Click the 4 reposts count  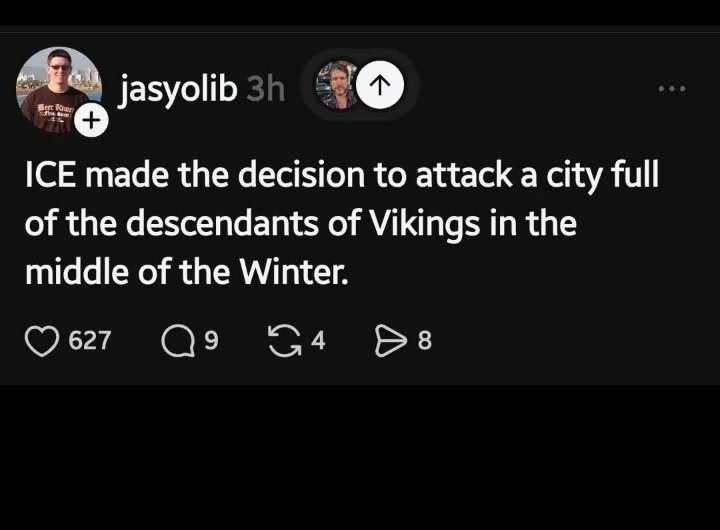point(318,342)
